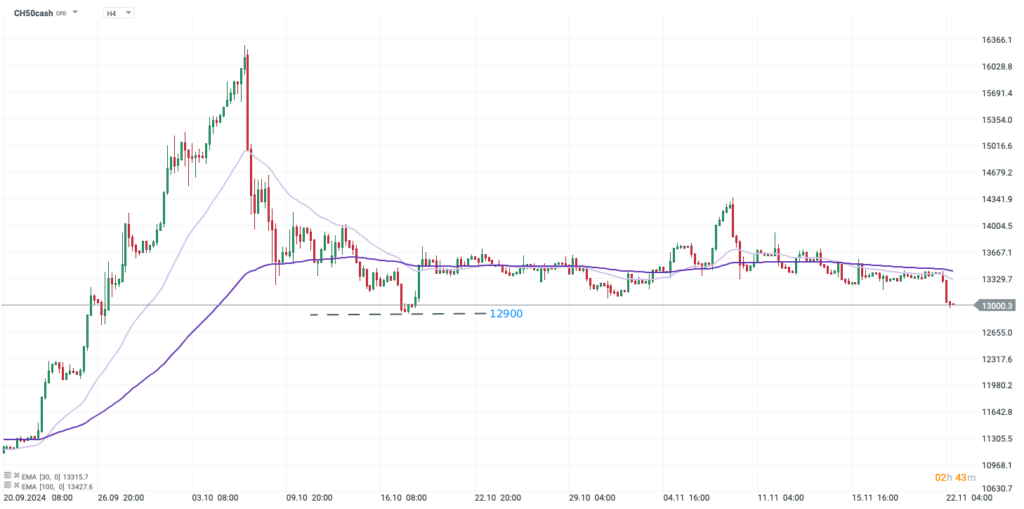Select the 12900 support level label
Image resolution: width=1024 pixels, height=509 pixels.
[506, 314]
